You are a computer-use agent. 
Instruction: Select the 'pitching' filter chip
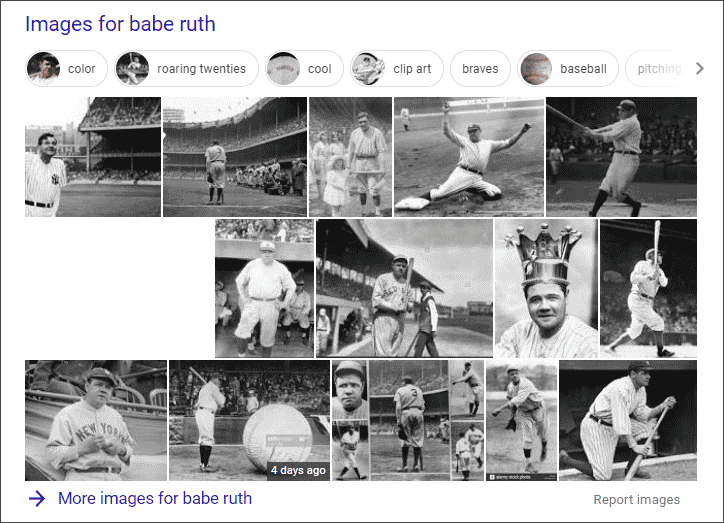[x=654, y=68]
